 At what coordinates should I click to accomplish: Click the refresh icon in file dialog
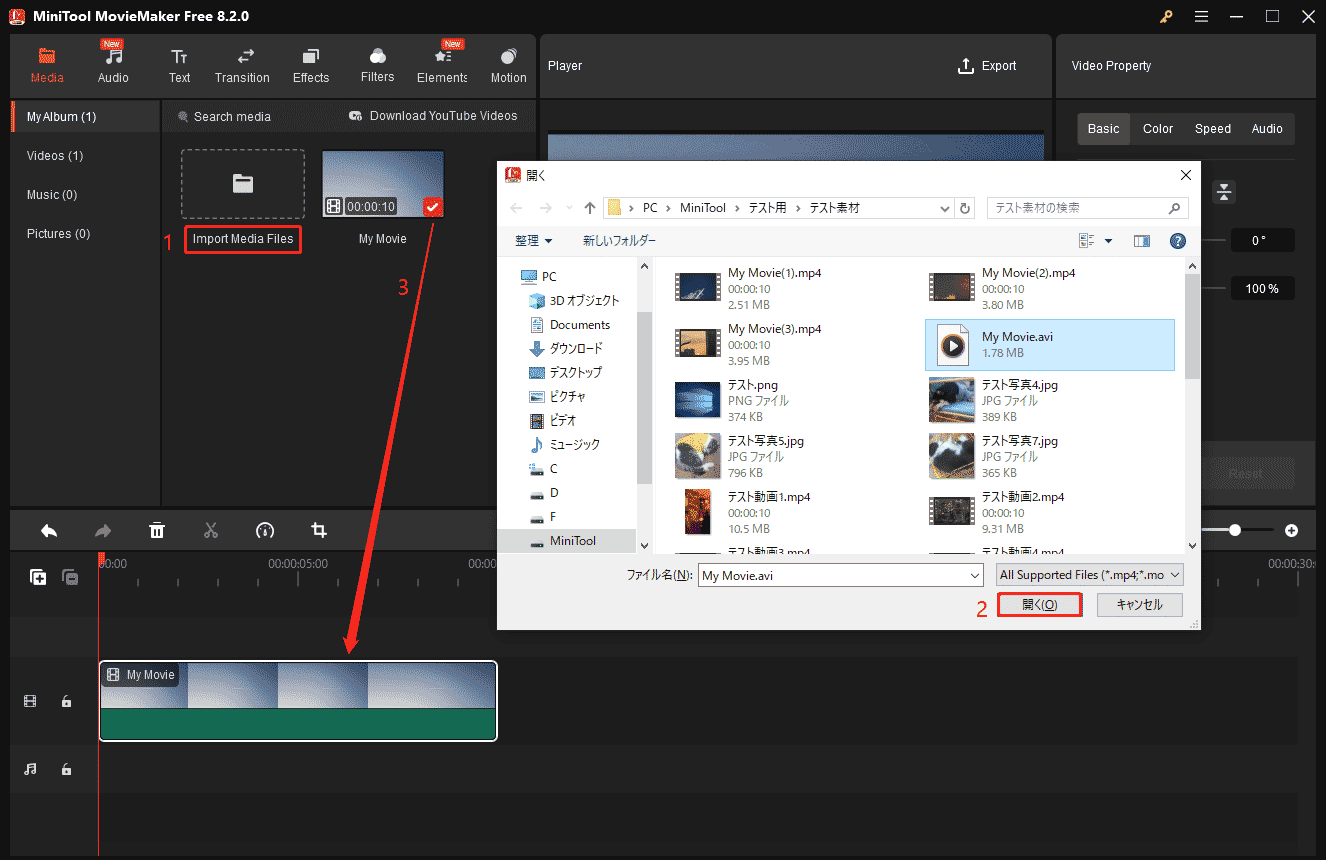pos(965,208)
